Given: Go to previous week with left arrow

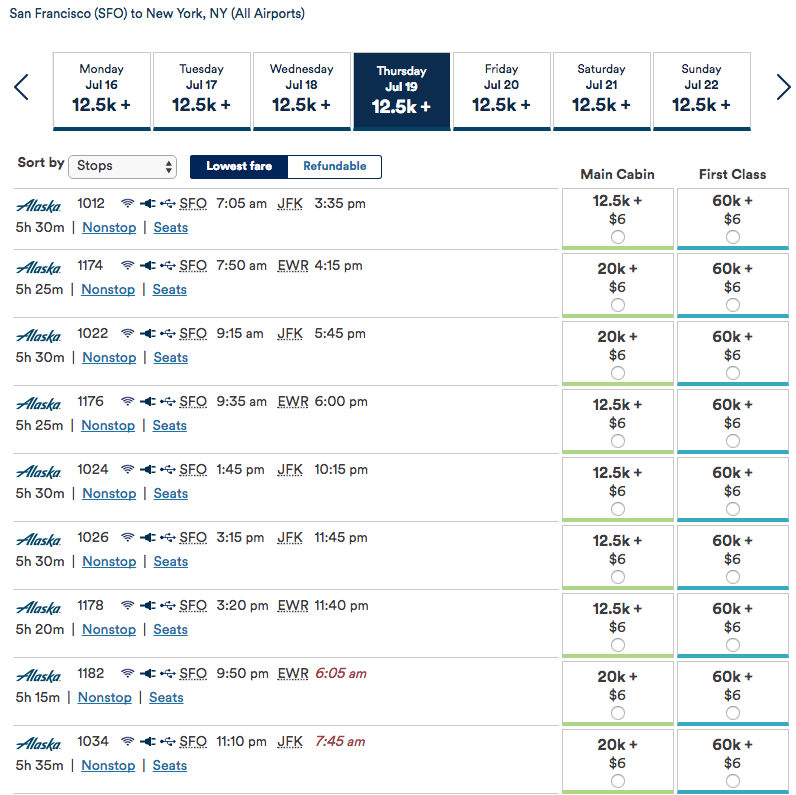Looking at the screenshot, I should click(x=21, y=88).
